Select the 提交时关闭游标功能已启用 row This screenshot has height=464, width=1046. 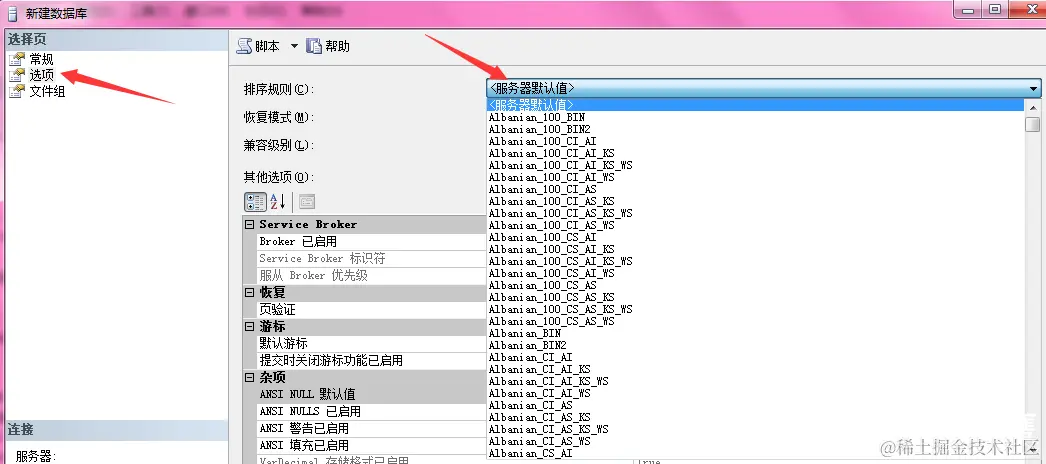tap(372, 361)
